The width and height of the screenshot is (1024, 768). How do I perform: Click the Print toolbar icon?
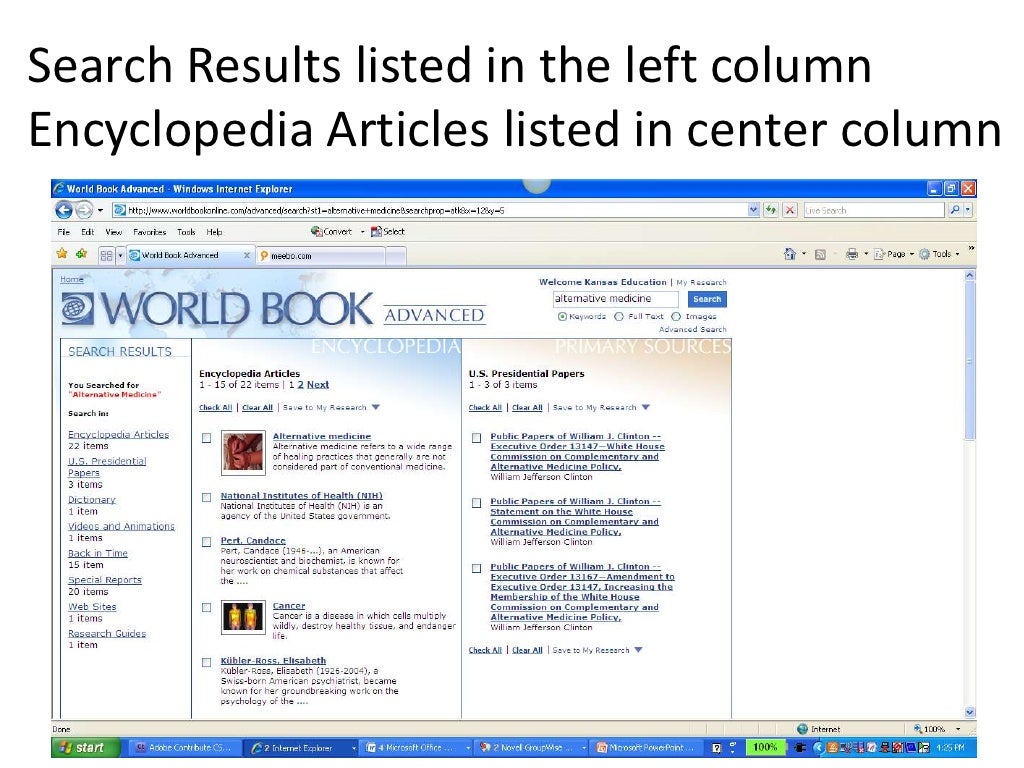[852, 254]
